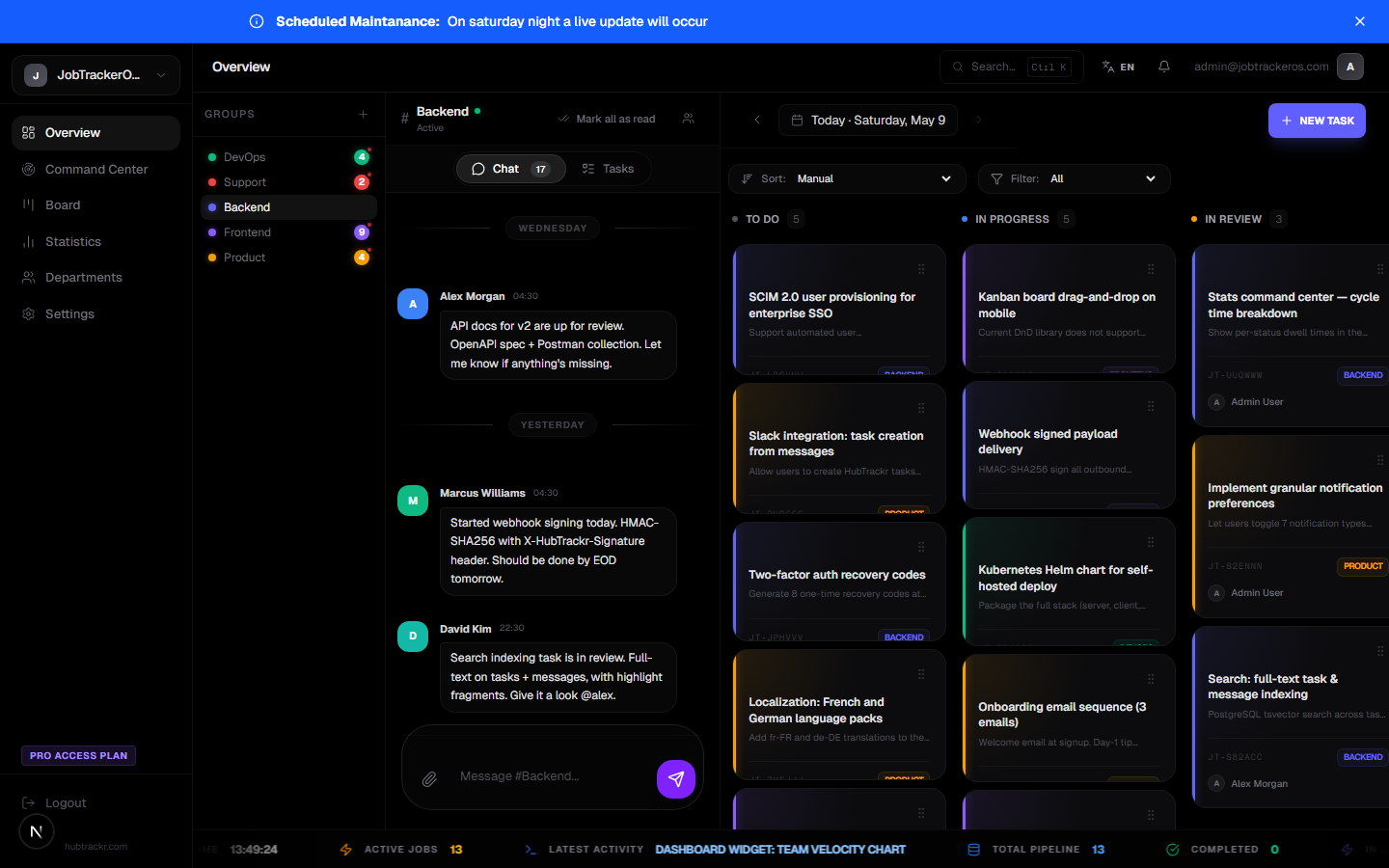This screenshot has height=868, width=1389.
Task: Add a new group with plus icon
Action: [363, 114]
